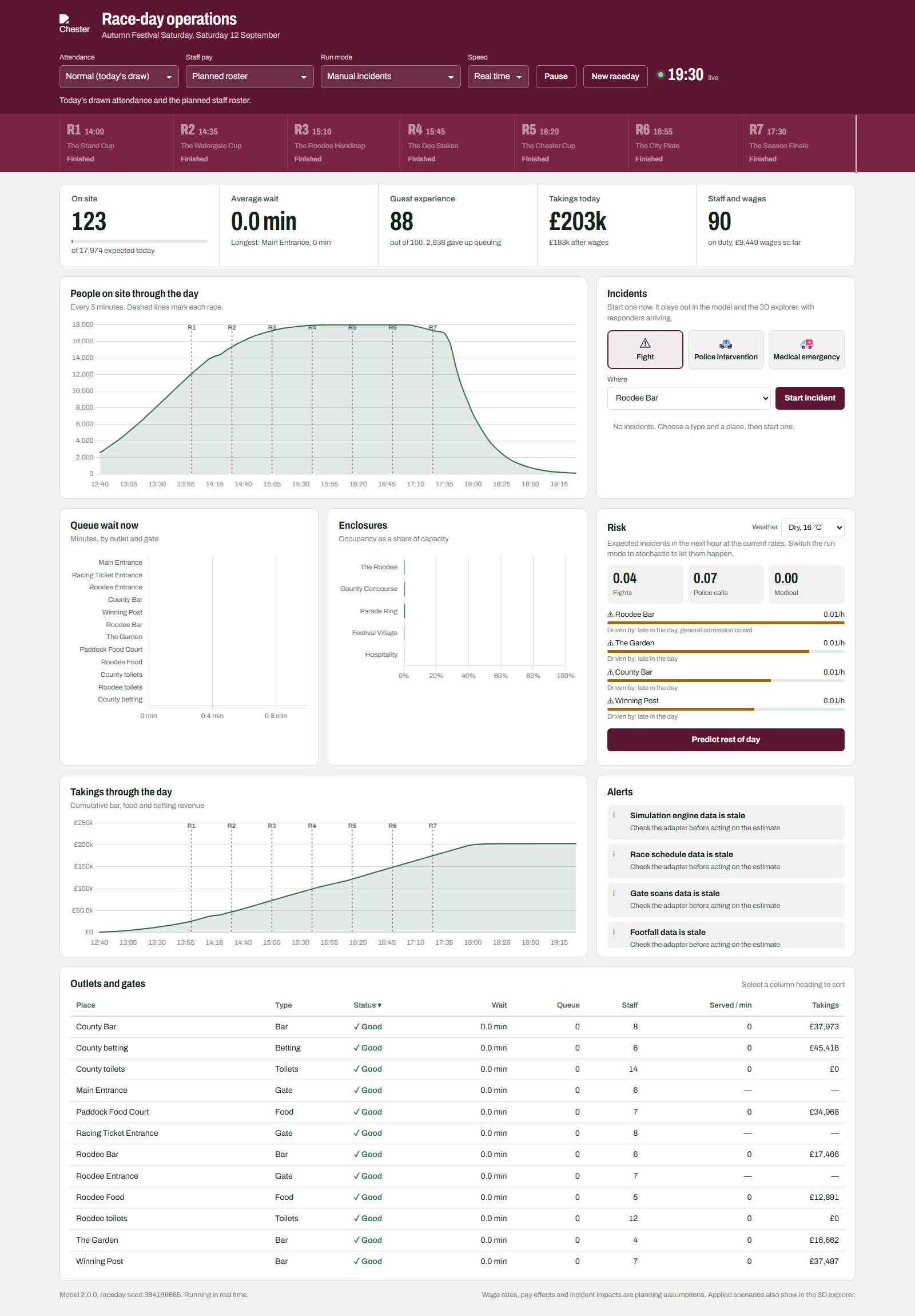Click the New raceday button
The width and height of the screenshot is (915, 1316).
pos(615,77)
